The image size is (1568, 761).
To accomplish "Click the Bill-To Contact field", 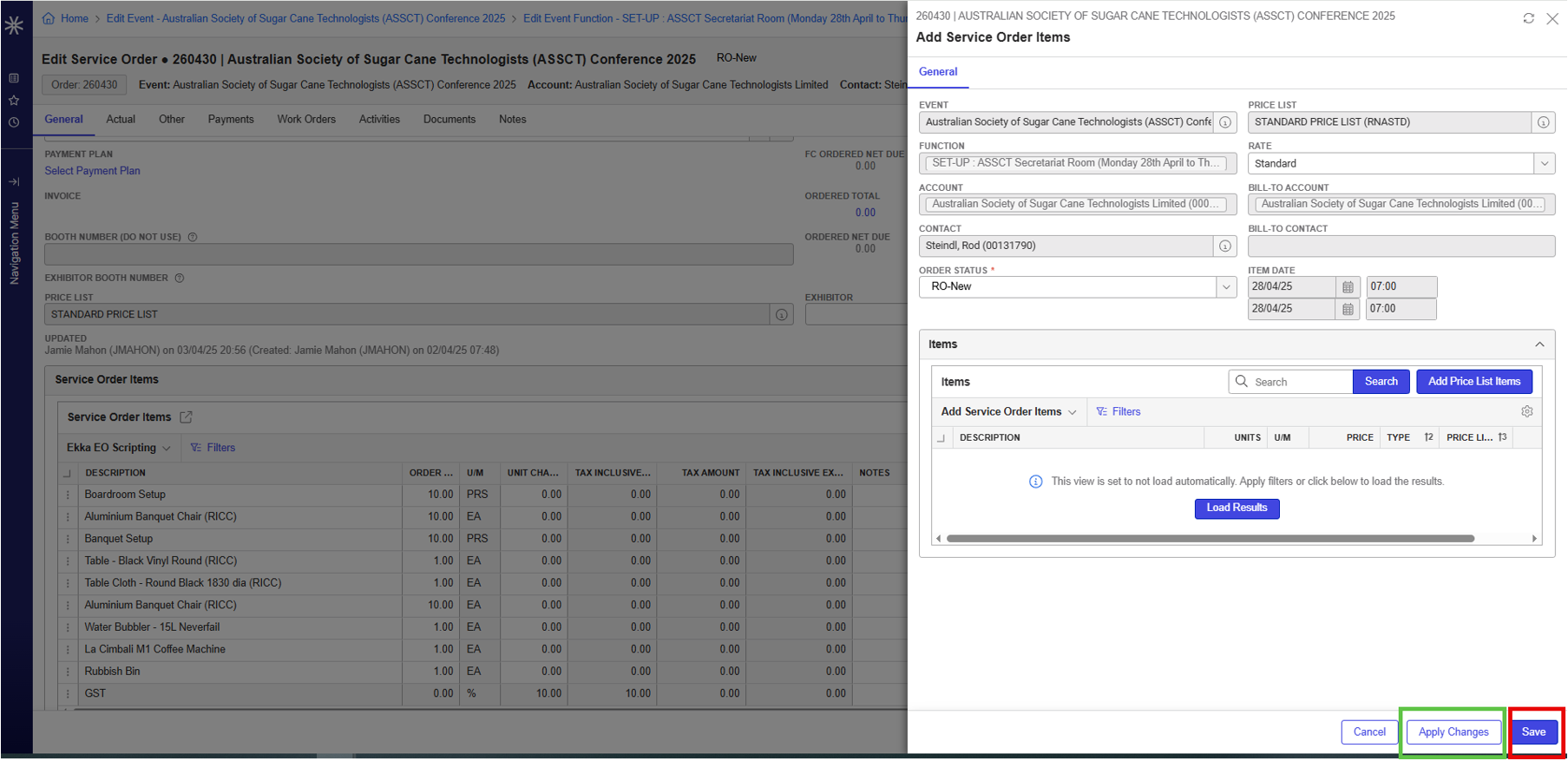I will [1401, 246].
